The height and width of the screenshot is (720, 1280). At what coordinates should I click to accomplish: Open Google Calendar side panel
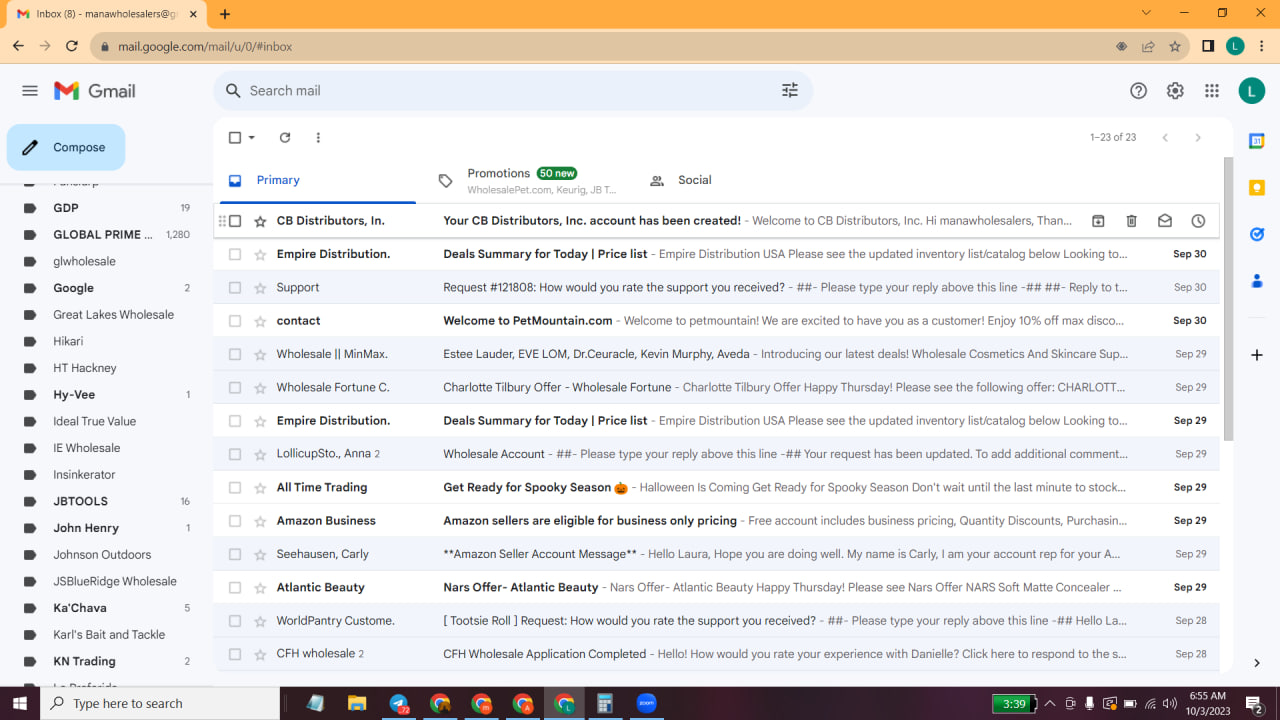click(x=1257, y=141)
